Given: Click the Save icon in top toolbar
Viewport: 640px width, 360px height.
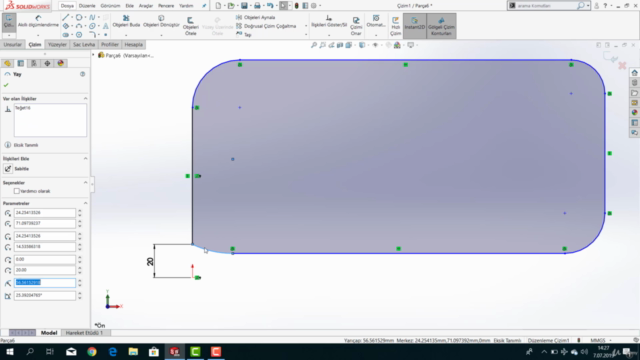Looking at the screenshot, I should coord(244,6).
